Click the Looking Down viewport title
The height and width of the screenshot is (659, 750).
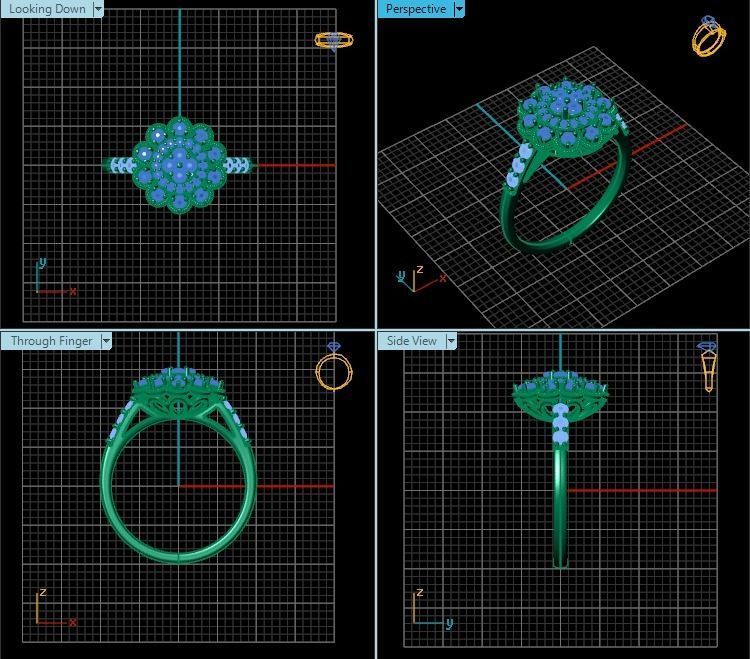click(x=47, y=9)
